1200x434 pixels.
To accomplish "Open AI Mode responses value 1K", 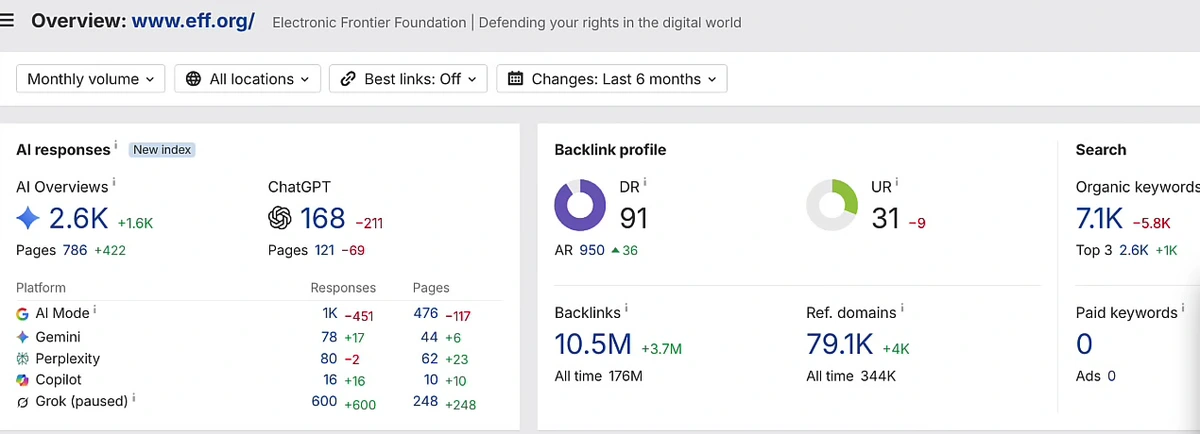I will (330, 314).
